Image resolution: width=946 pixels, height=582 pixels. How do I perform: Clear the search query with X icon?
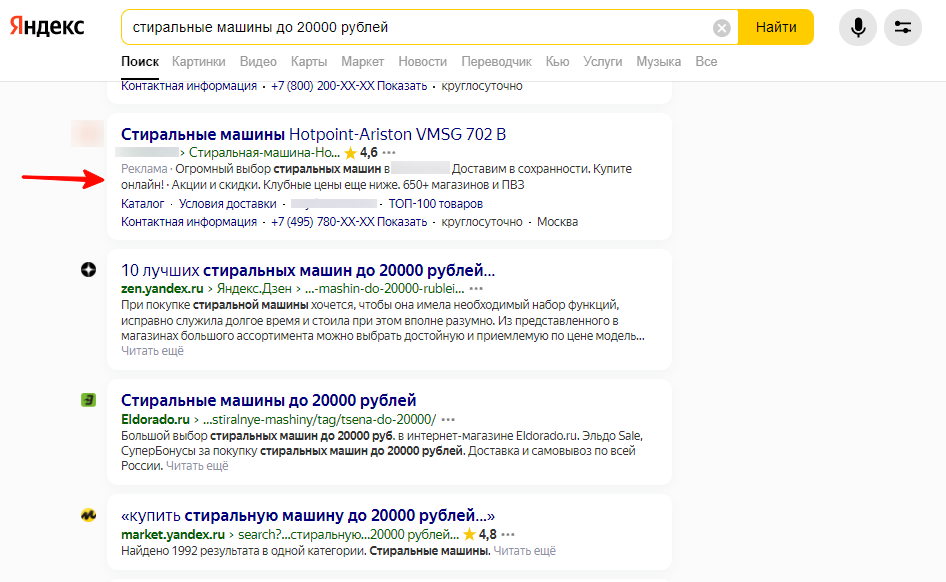[x=721, y=28]
